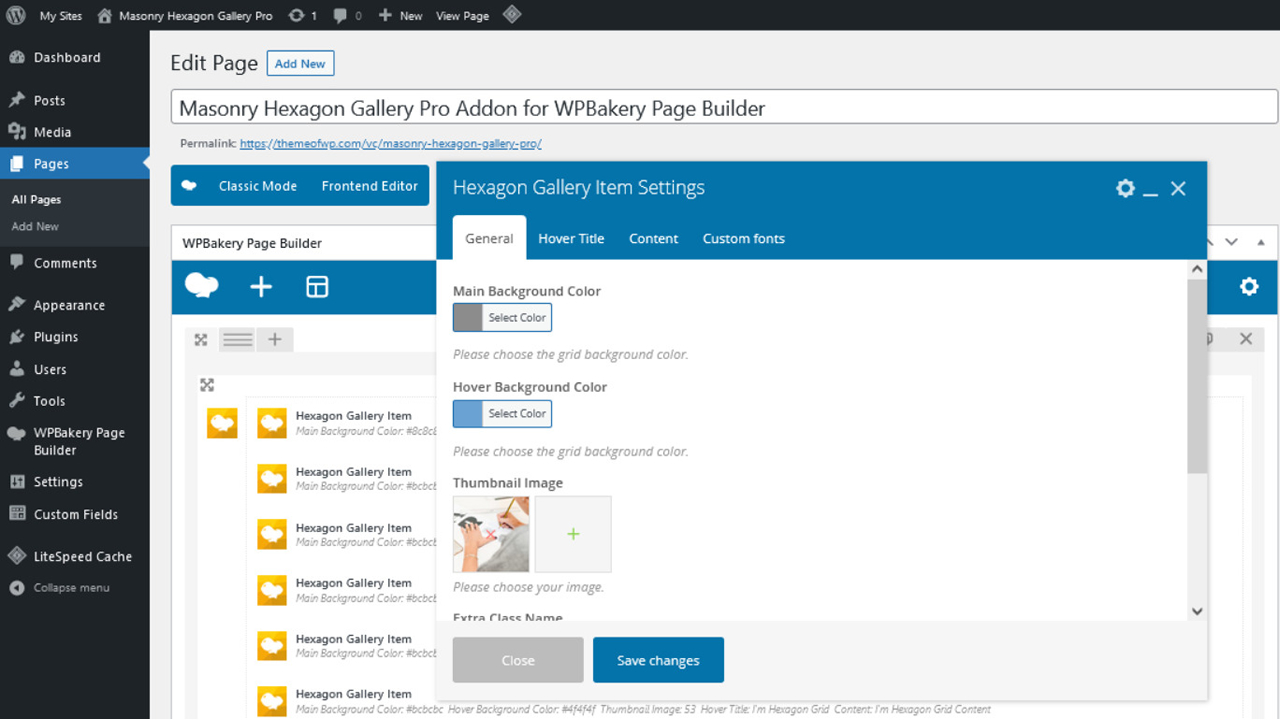Click the existing thumbnail image
The image size is (1280, 720).
coord(491,534)
